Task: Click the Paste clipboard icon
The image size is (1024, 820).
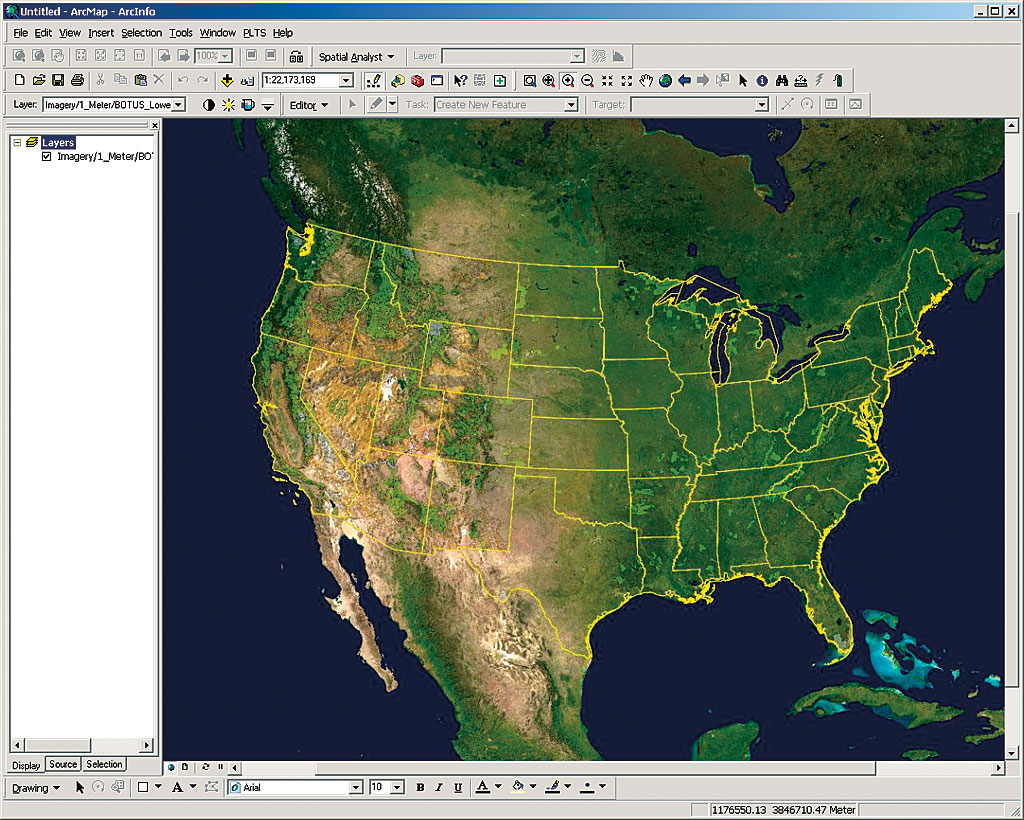Action: (140, 80)
